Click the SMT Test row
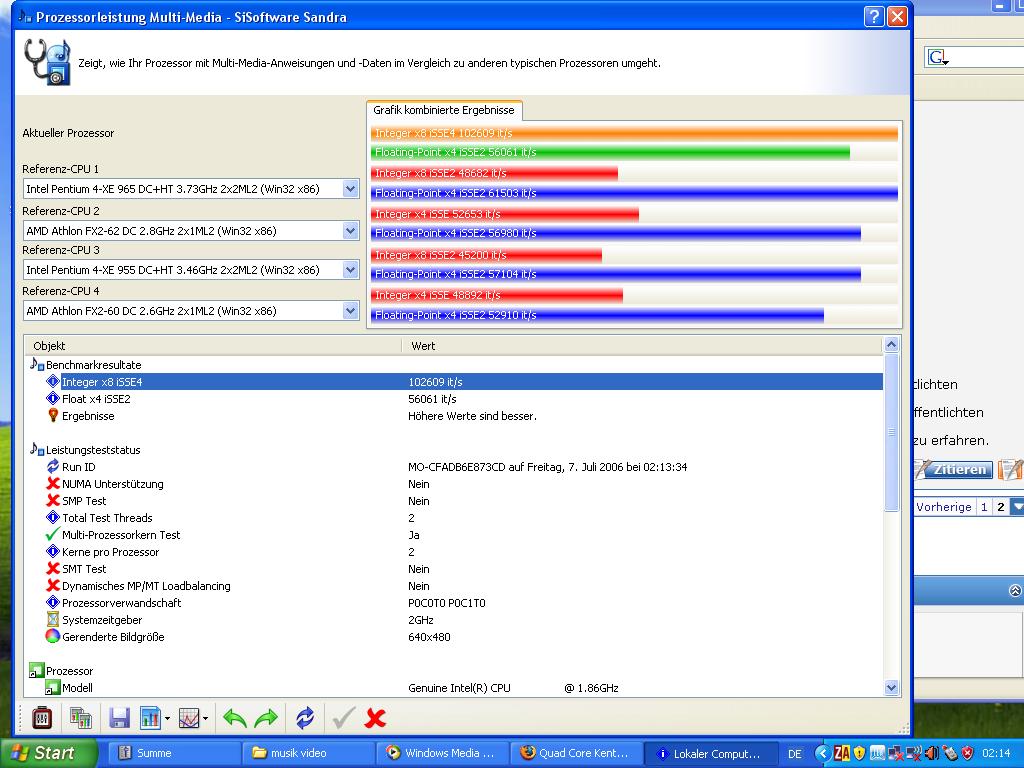 point(455,569)
